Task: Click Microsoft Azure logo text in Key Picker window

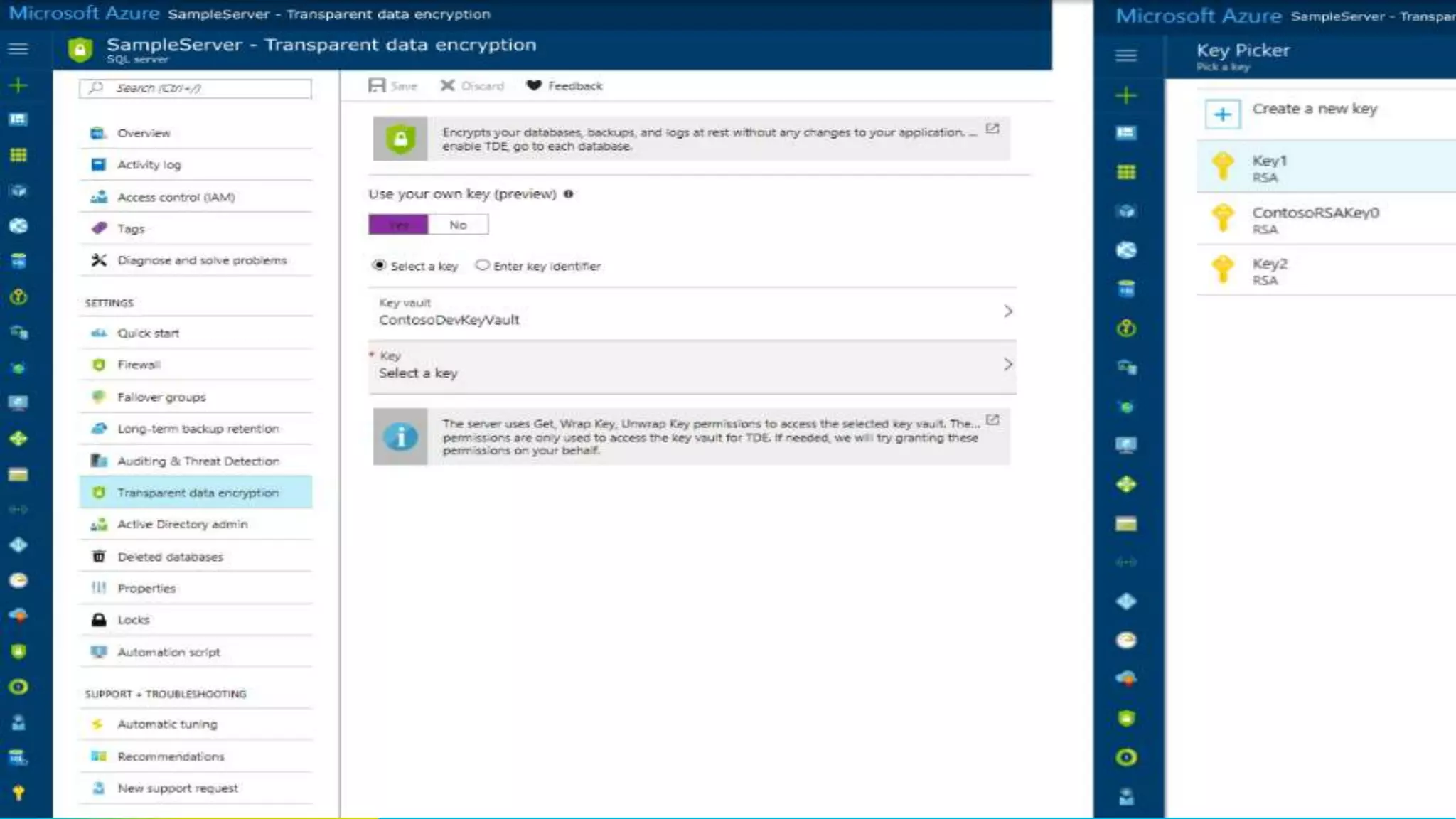Action: (1198, 16)
